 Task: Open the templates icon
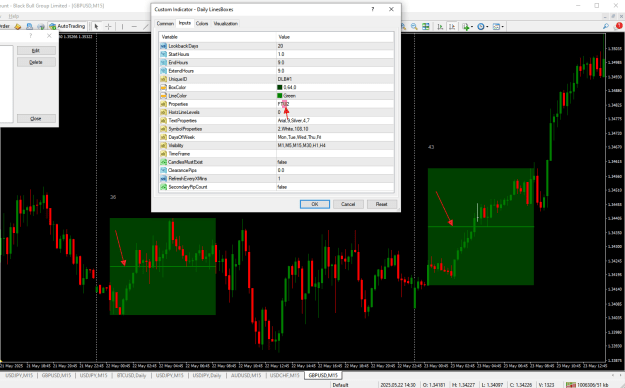(496, 26)
